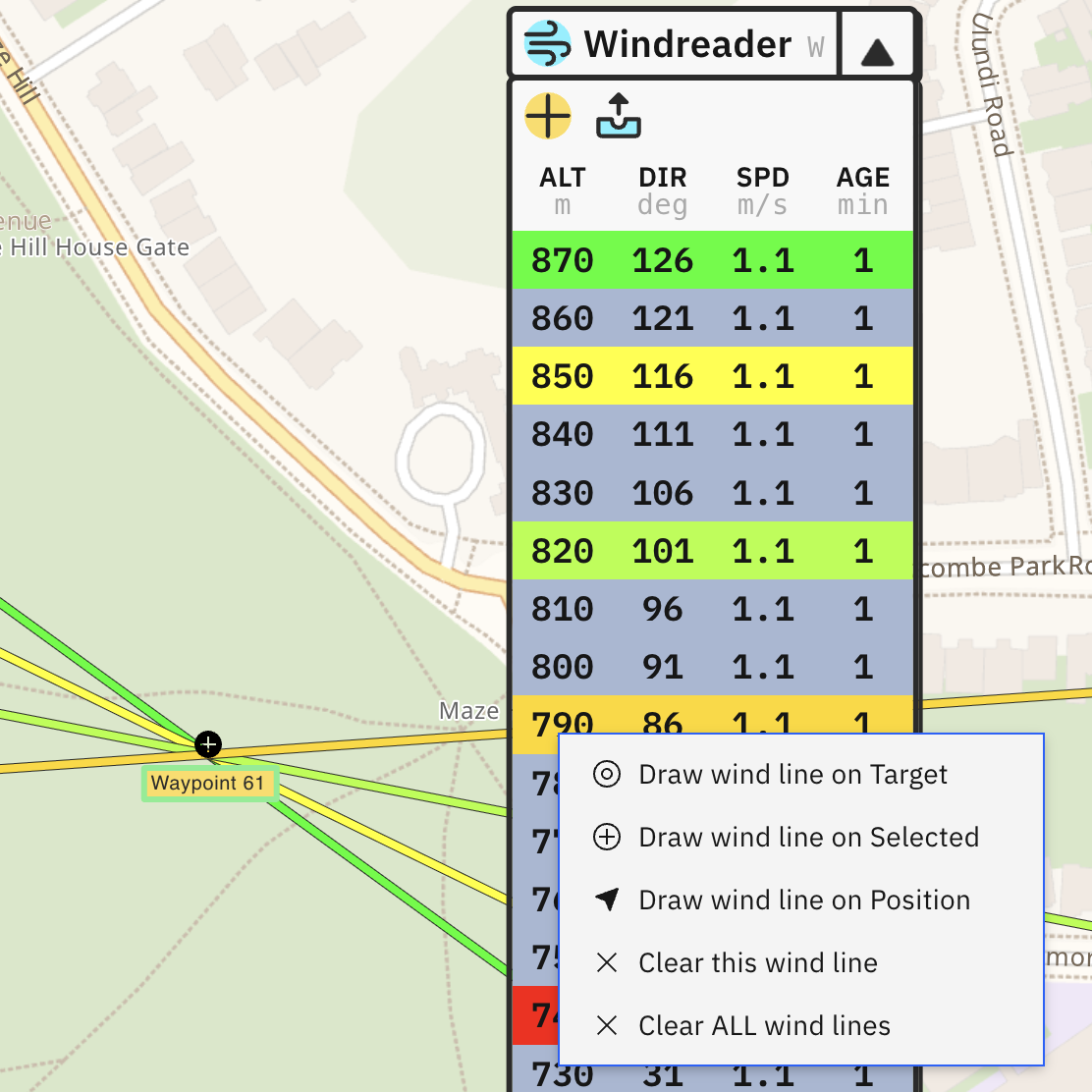
Task: Click the Ulundi Road map label
Action: [992, 83]
